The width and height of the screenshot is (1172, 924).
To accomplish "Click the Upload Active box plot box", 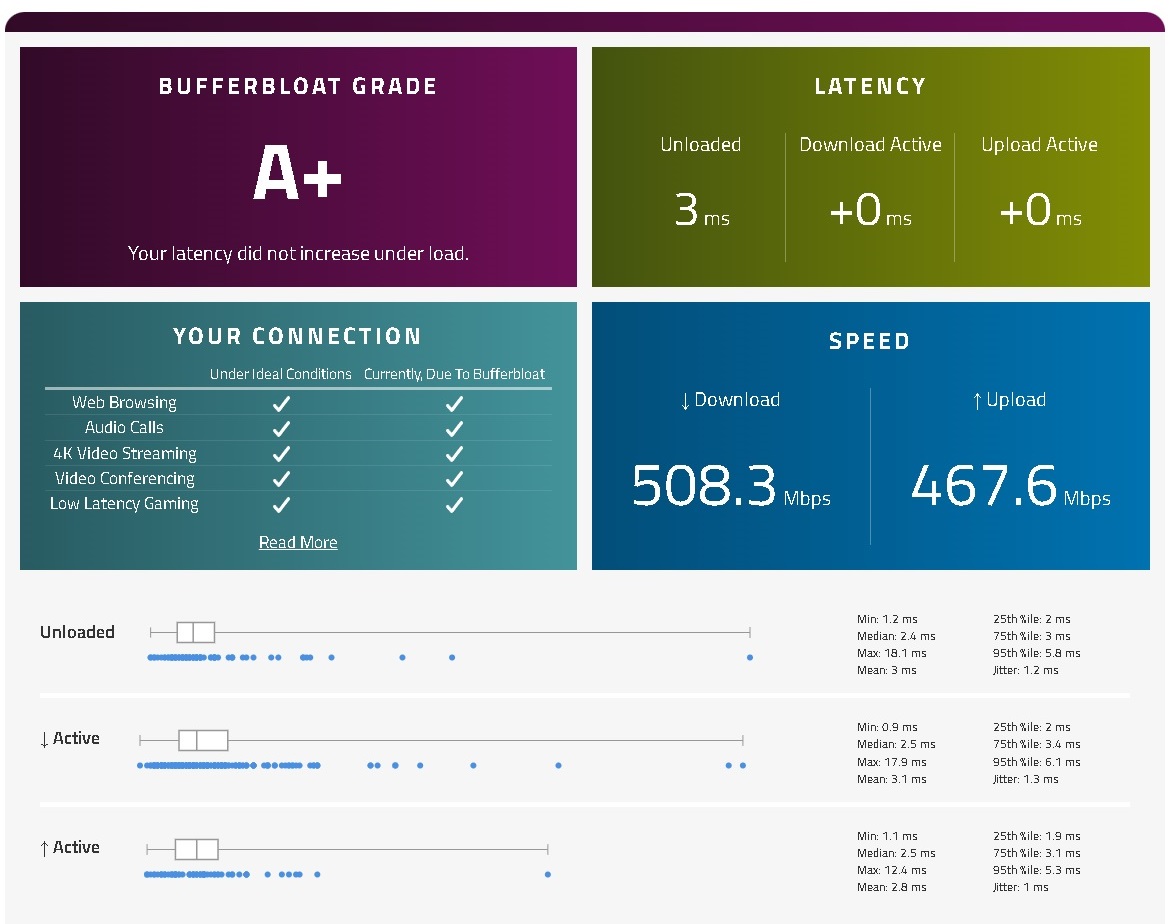I will click(x=197, y=849).
